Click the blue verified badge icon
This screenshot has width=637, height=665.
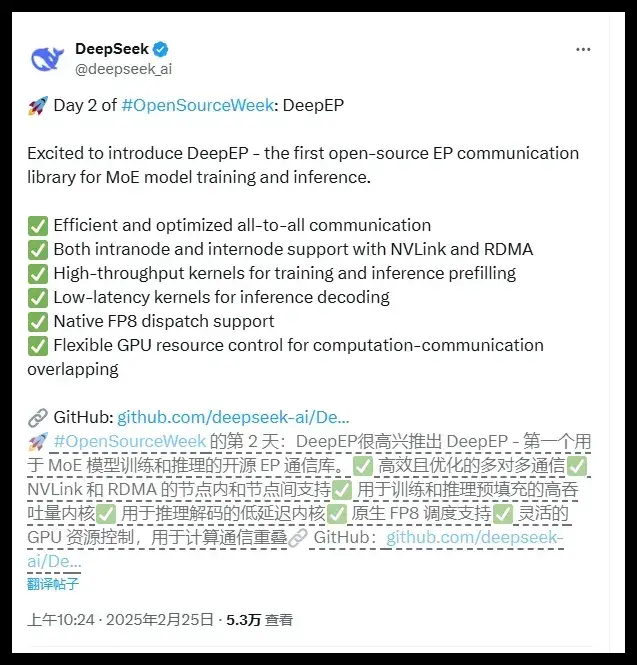[x=160, y=49]
